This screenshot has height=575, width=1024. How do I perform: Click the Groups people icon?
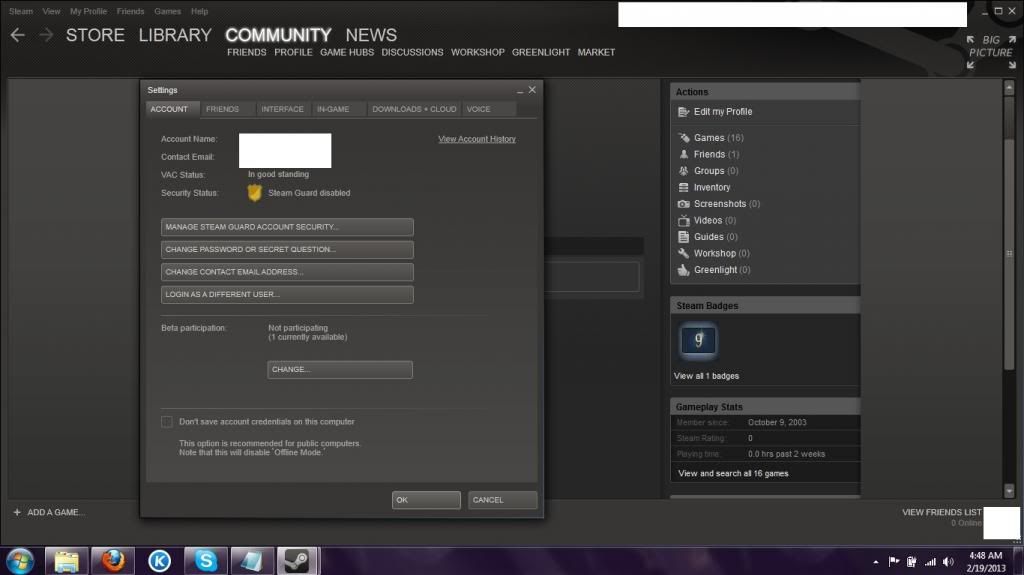[683, 171]
